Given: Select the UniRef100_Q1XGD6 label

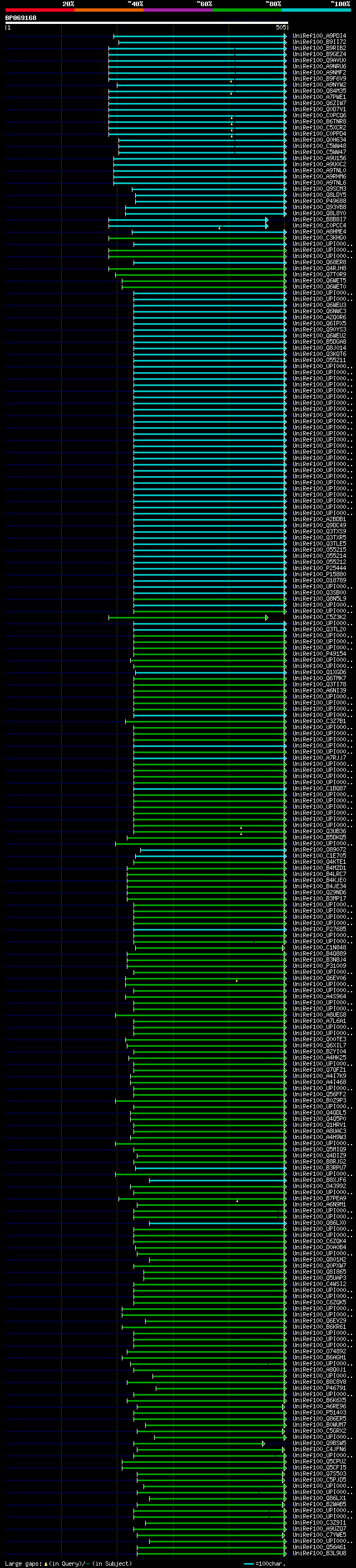Looking at the screenshot, I should (319, 672).
